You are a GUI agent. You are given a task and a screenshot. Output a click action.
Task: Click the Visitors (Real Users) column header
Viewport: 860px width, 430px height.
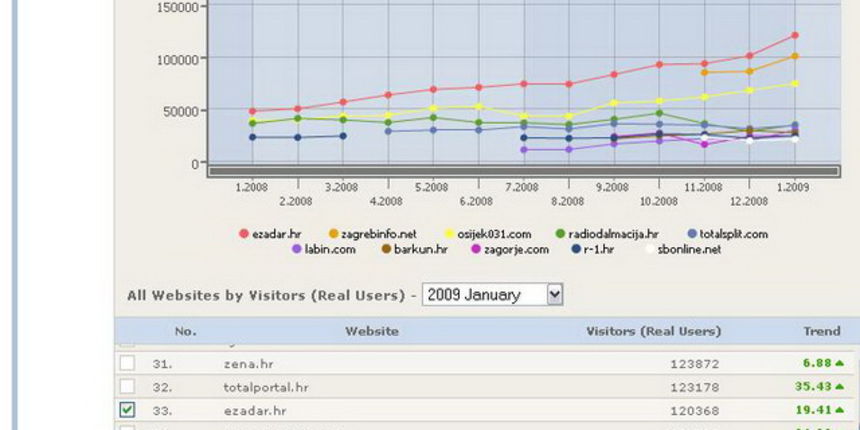[x=653, y=331]
